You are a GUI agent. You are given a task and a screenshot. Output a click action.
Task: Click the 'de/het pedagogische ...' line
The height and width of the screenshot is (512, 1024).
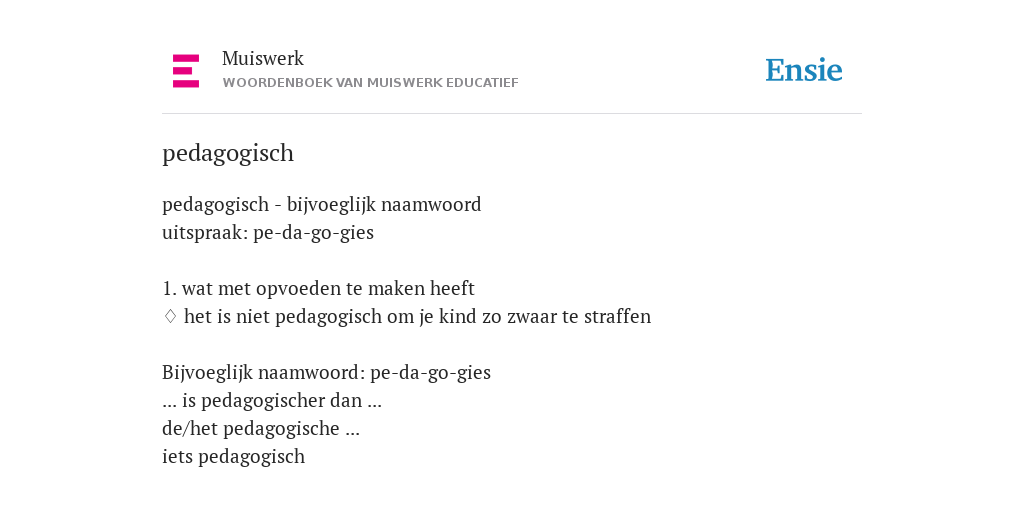coord(261,428)
